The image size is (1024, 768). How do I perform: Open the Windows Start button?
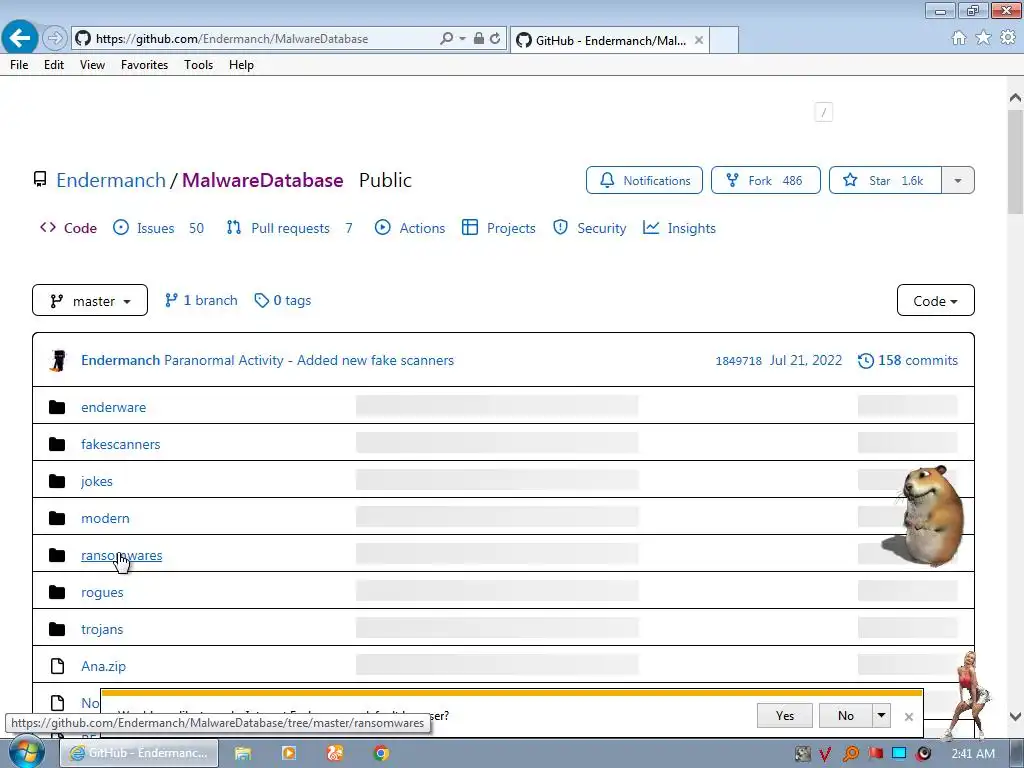26,753
